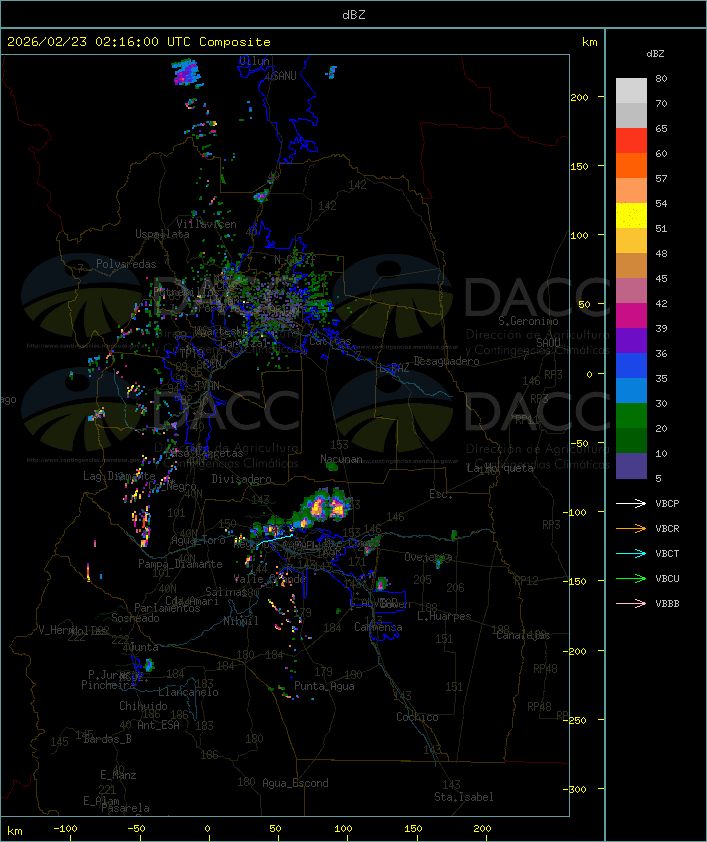This screenshot has height=842, width=707.
Task: Click the Punta_Agua place label
Action: coord(324,686)
